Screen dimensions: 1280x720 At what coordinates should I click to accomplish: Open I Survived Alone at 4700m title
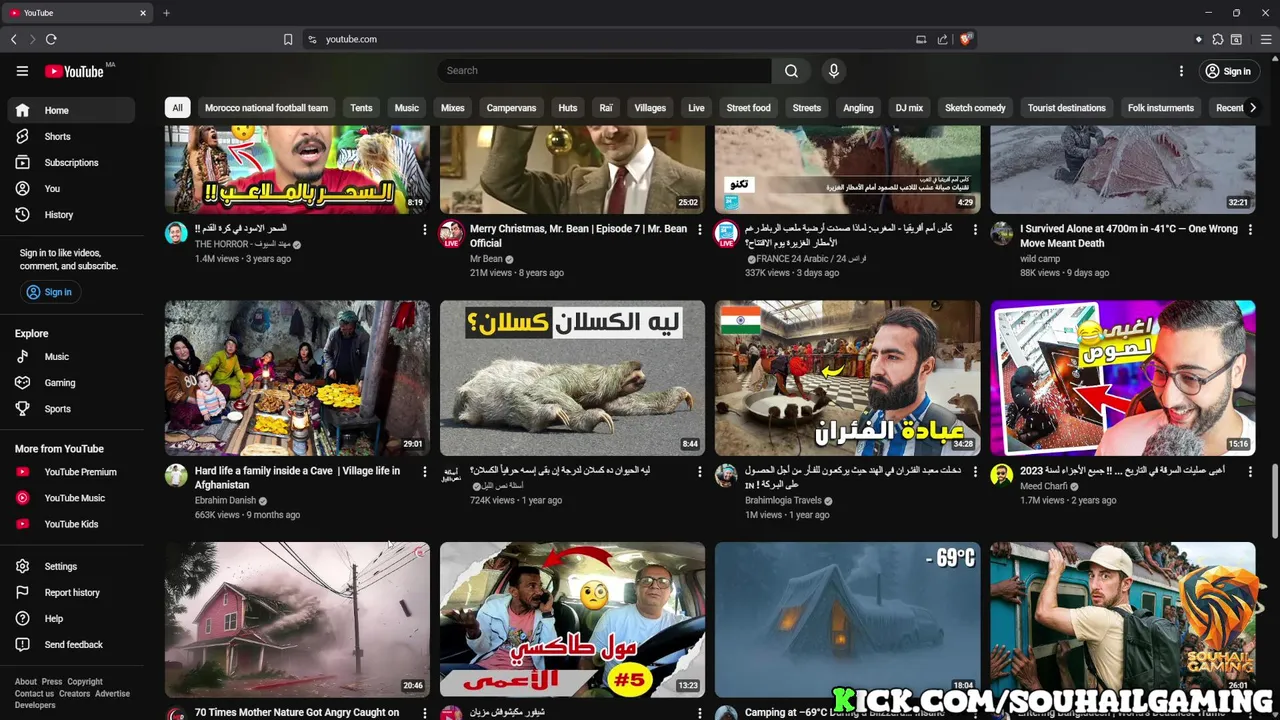[x=1128, y=236]
